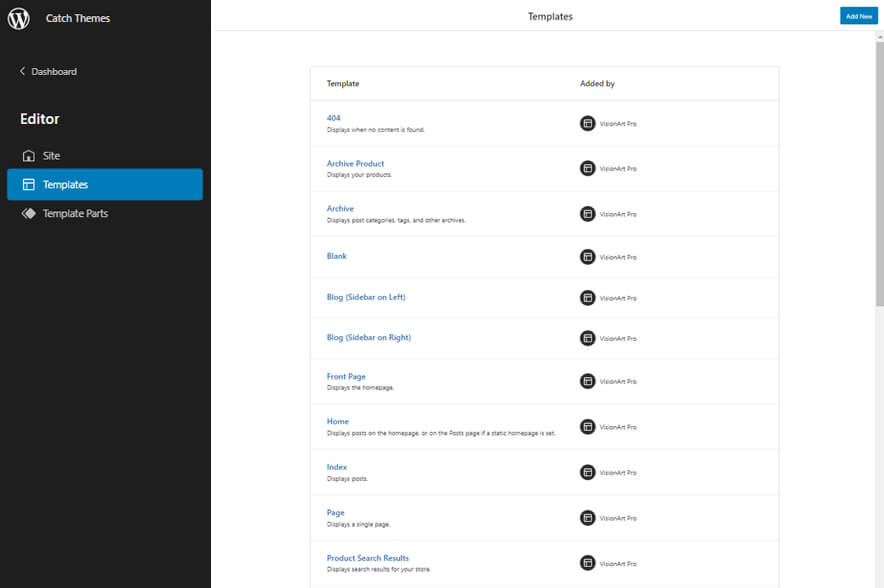This screenshot has height=588, width=884.
Task: Click the theme icon in Index row
Action: pyautogui.click(x=588, y=472)
